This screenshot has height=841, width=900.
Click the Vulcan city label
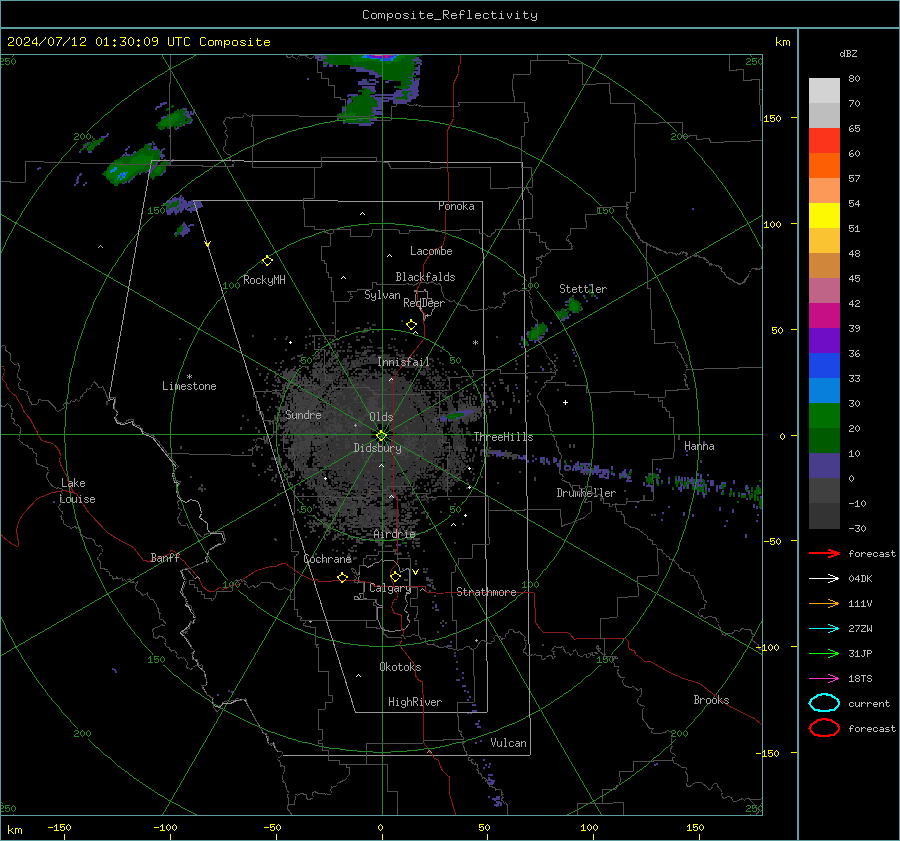click(508, 743)
